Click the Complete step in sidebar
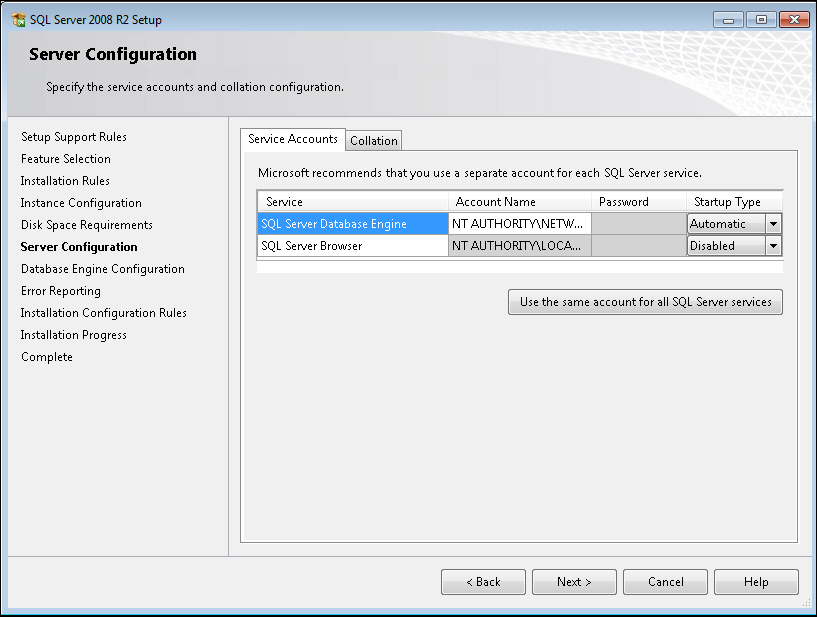The height and width of the screenshot is (617, 817). coord(47,357)
